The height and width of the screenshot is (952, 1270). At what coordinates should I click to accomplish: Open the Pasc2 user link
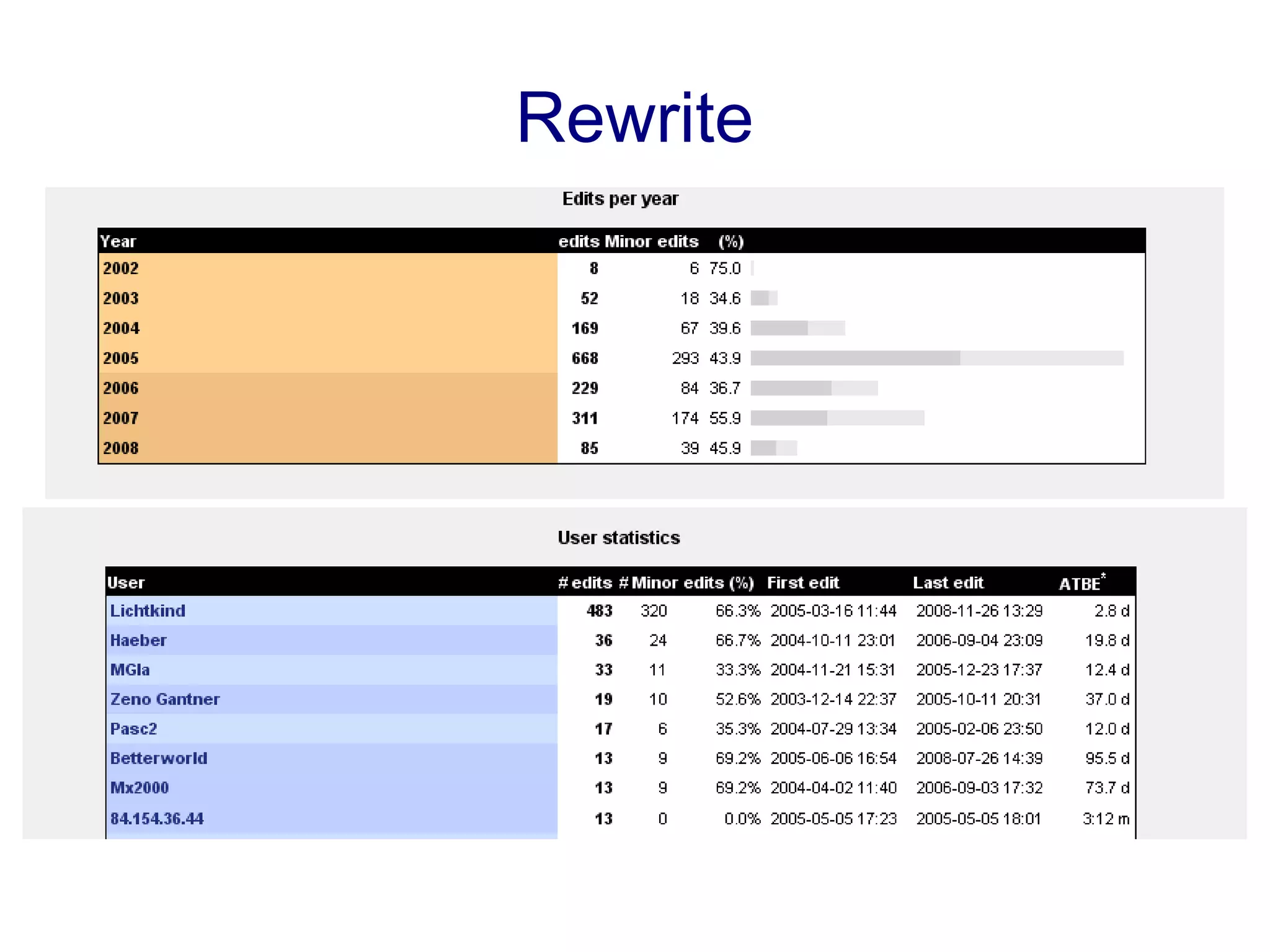(133, 729)
